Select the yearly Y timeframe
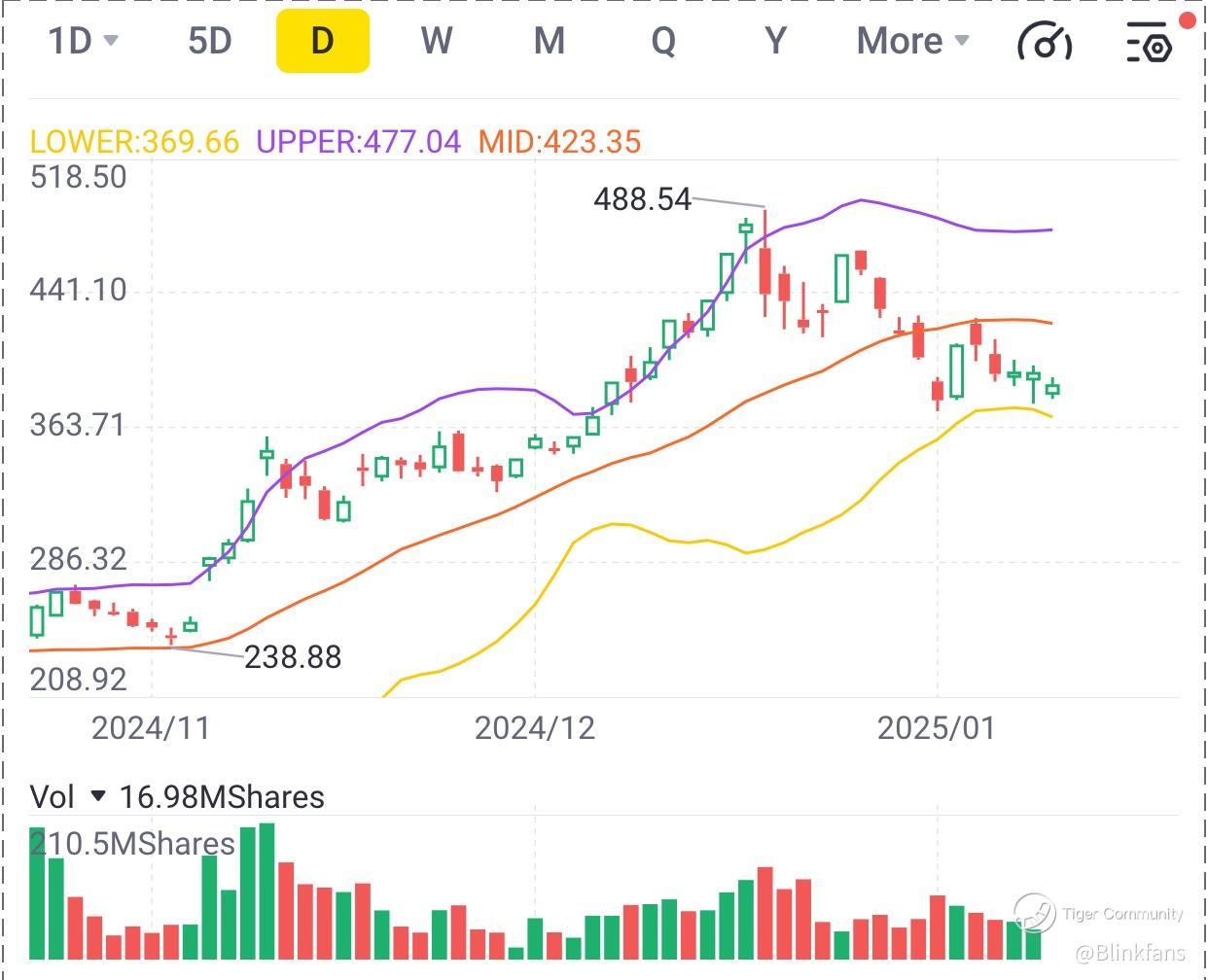Screen dimensions: 1208x980 [x=775, y=41]
